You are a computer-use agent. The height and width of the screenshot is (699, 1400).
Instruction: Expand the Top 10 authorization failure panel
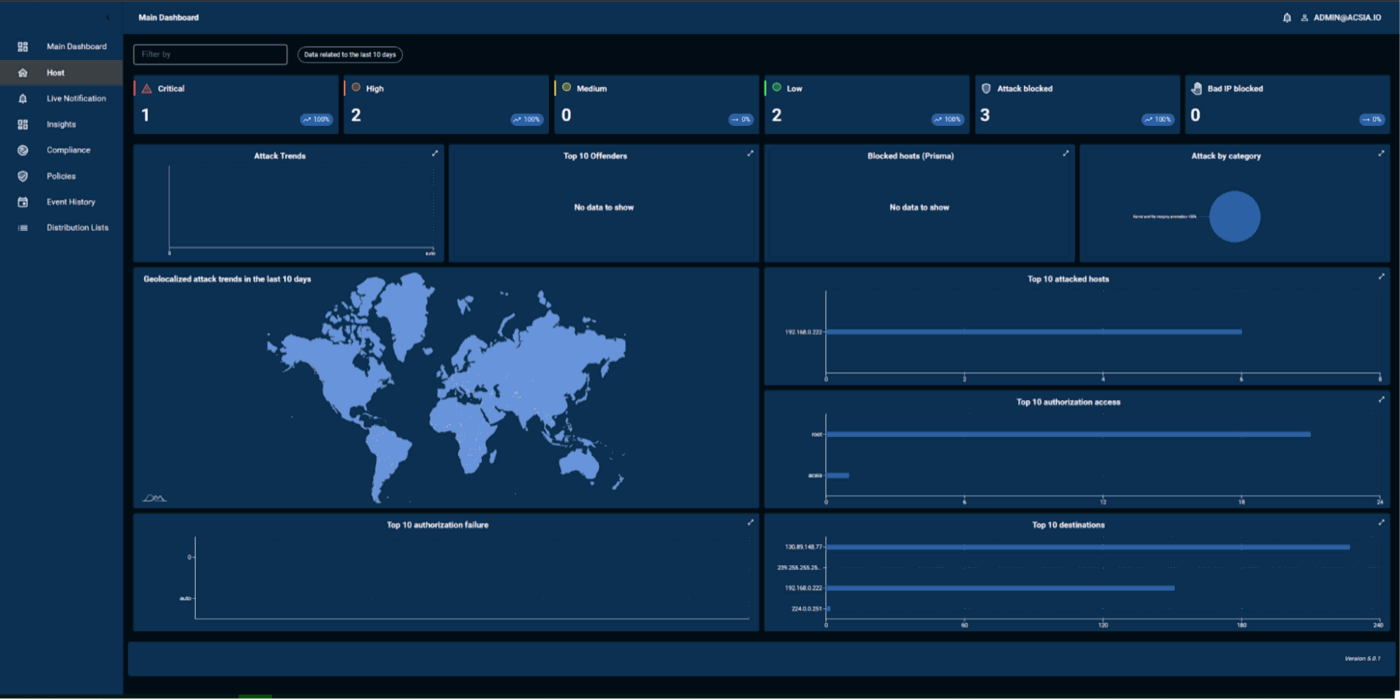coord(750,522)
